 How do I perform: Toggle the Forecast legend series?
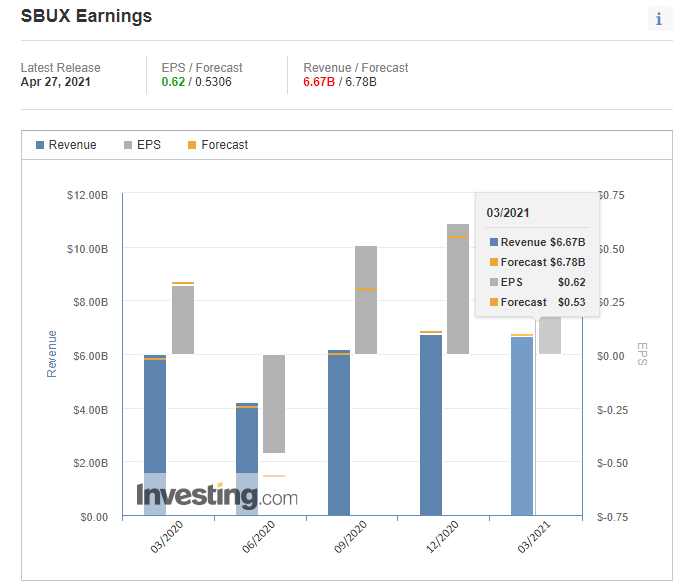[x=218, y=145]
